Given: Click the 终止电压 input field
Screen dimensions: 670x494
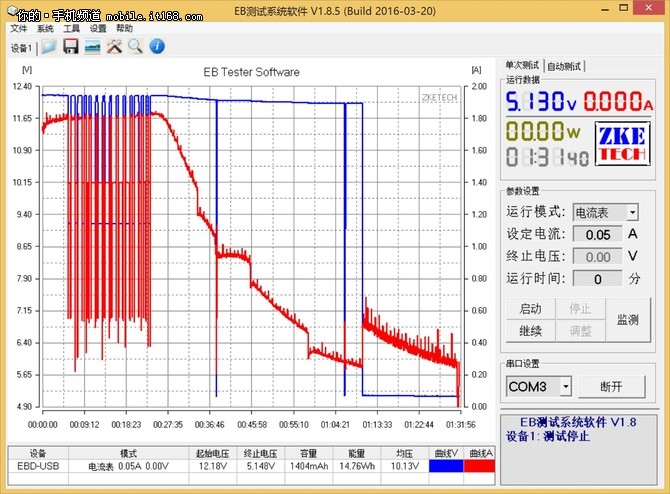Looking at the screenshot, I should pyautogui.click(x=597, y=256).
